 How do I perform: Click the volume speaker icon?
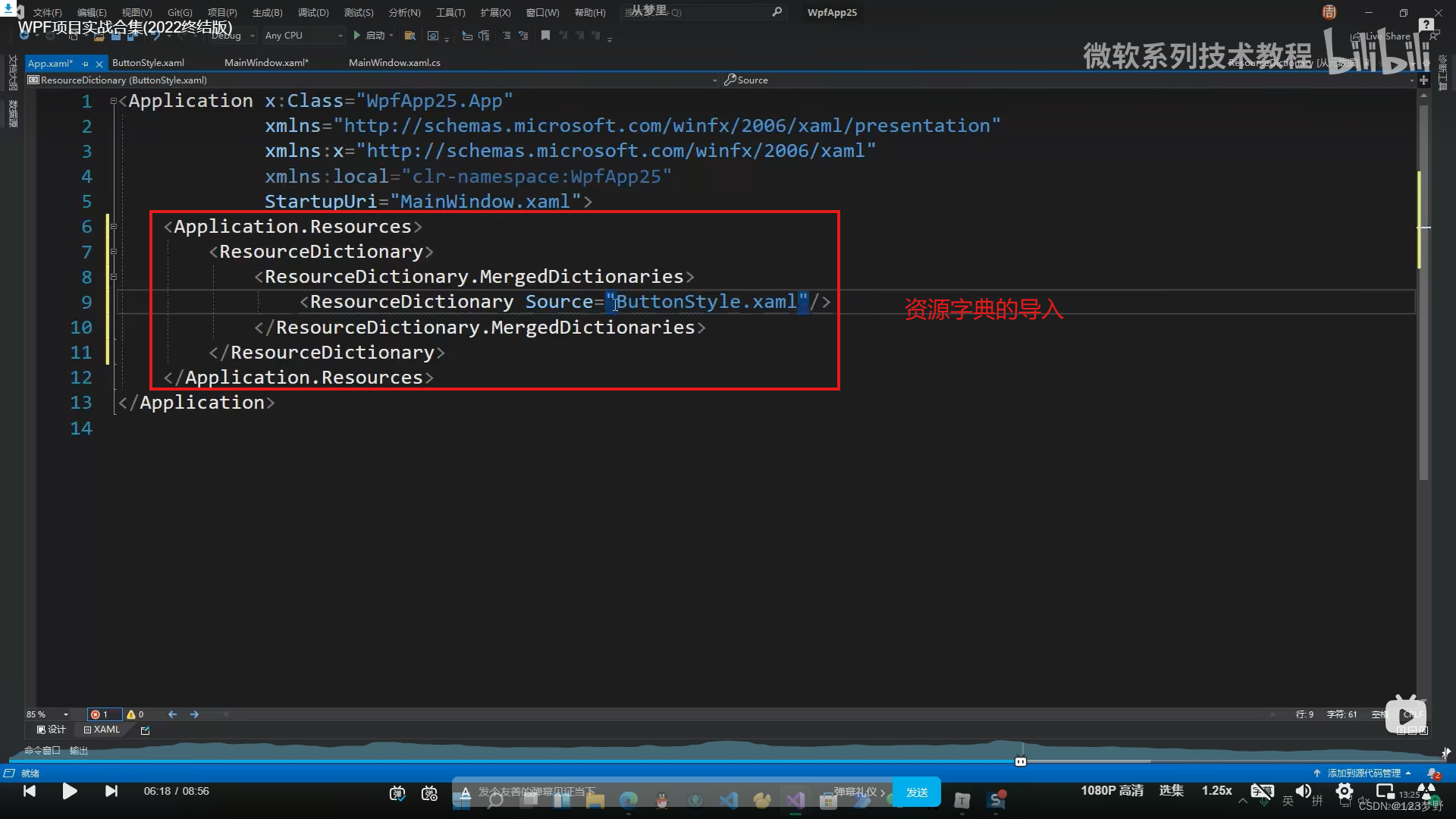click(1303, 791)
